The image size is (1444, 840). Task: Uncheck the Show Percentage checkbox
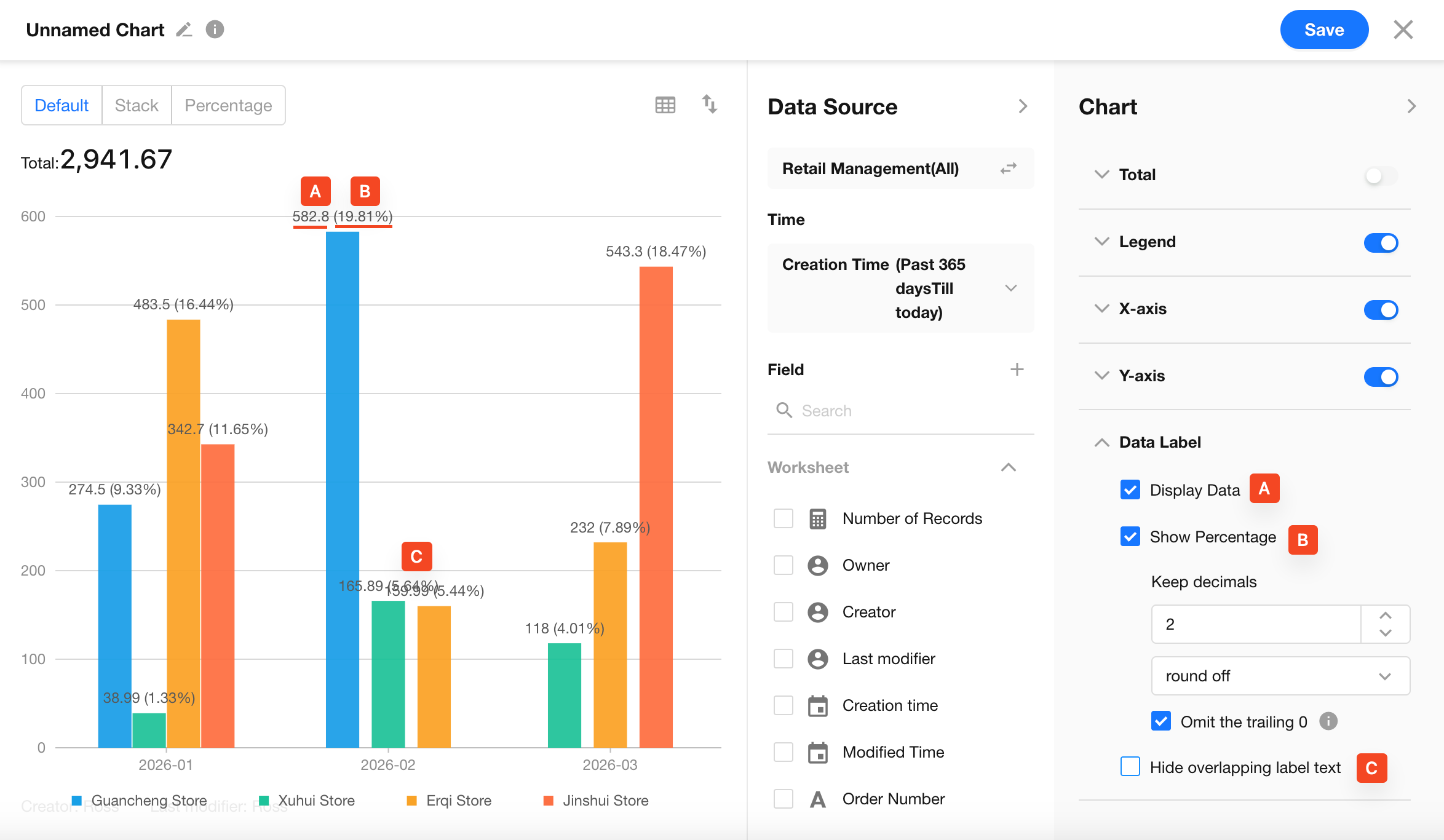1130,537
